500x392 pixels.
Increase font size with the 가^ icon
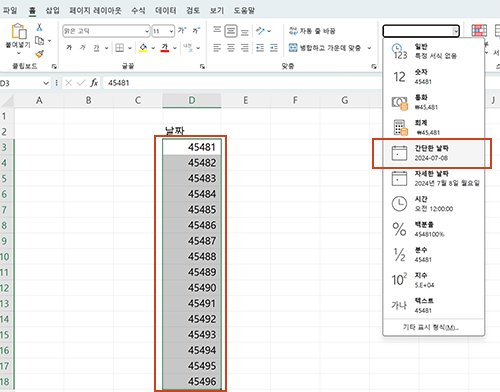pyautogui.click(x=182, y=31)
